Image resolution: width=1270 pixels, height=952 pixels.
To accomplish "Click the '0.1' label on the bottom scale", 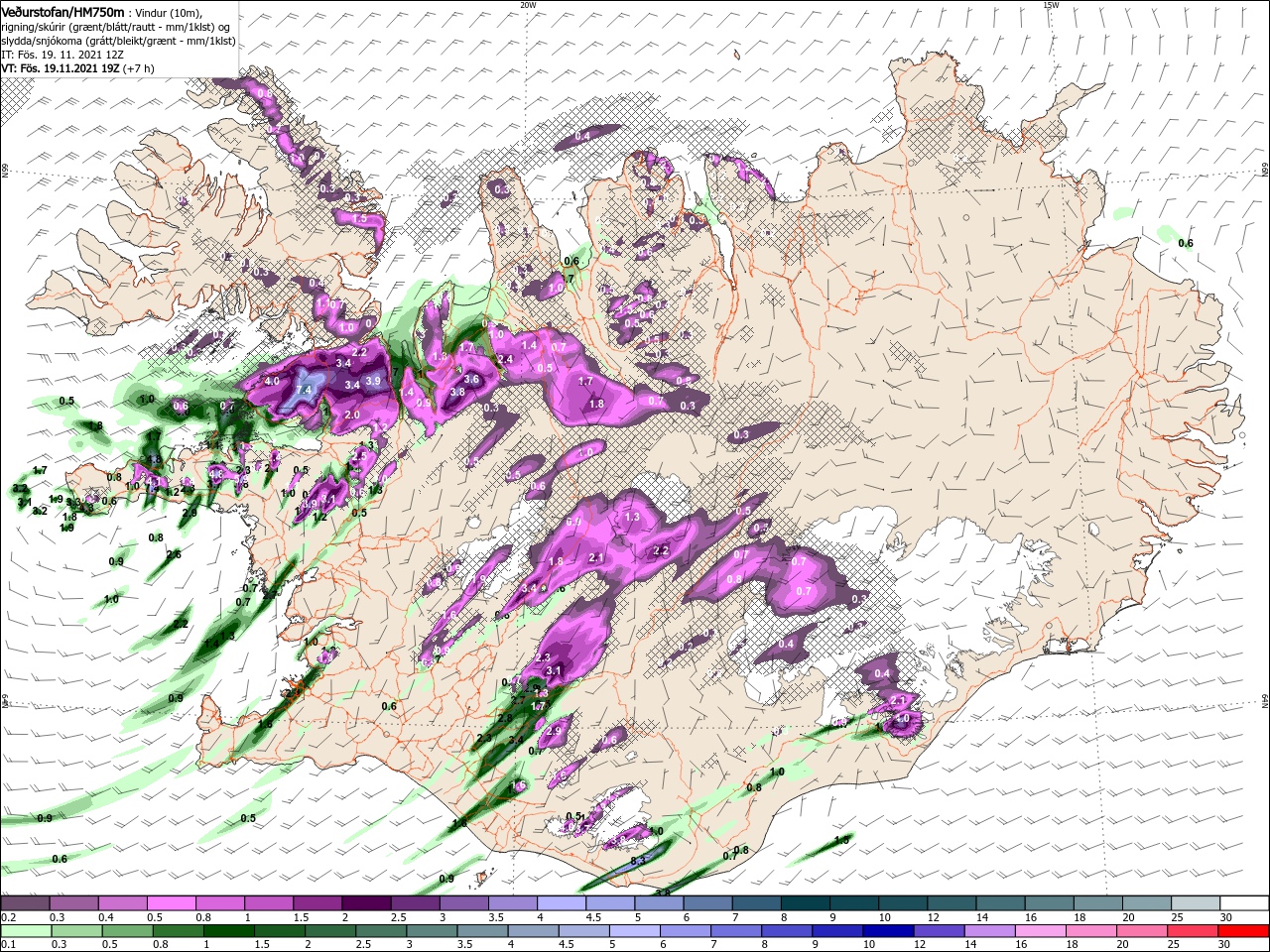I will coord(8,945).
